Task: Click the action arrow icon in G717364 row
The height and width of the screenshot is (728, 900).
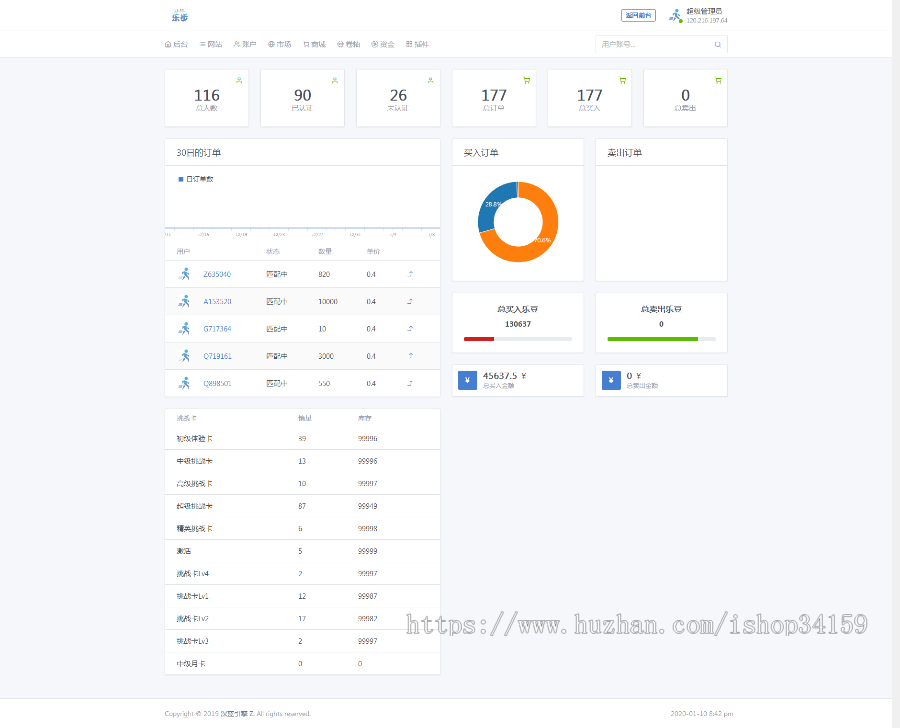Action: coord(410,328)
